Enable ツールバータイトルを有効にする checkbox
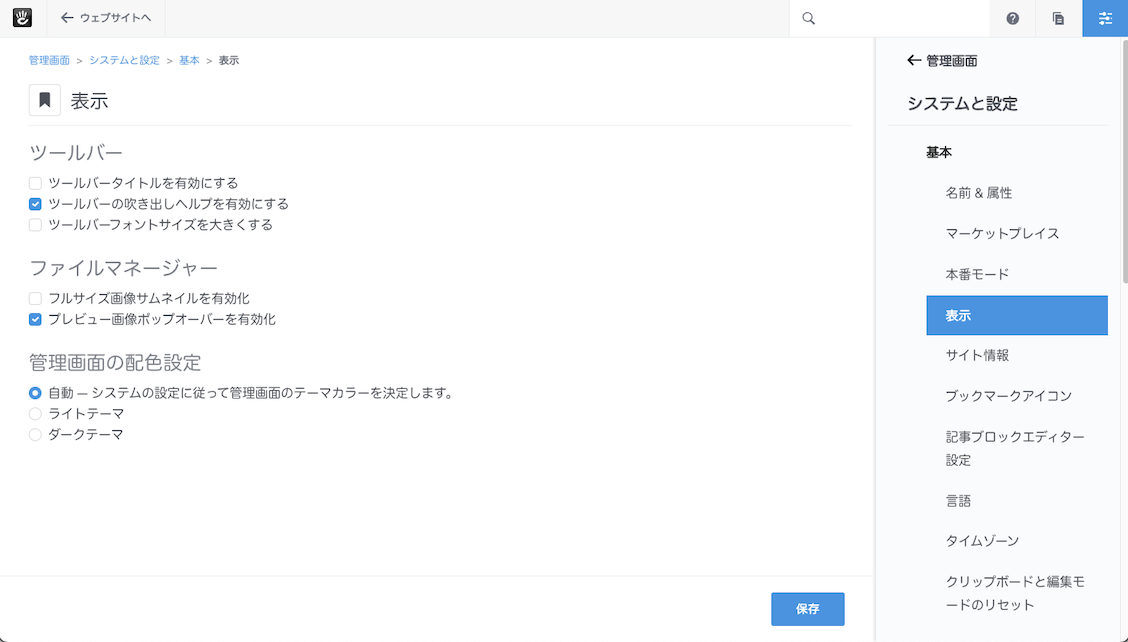1128x642 pixels. pos(35,184)
